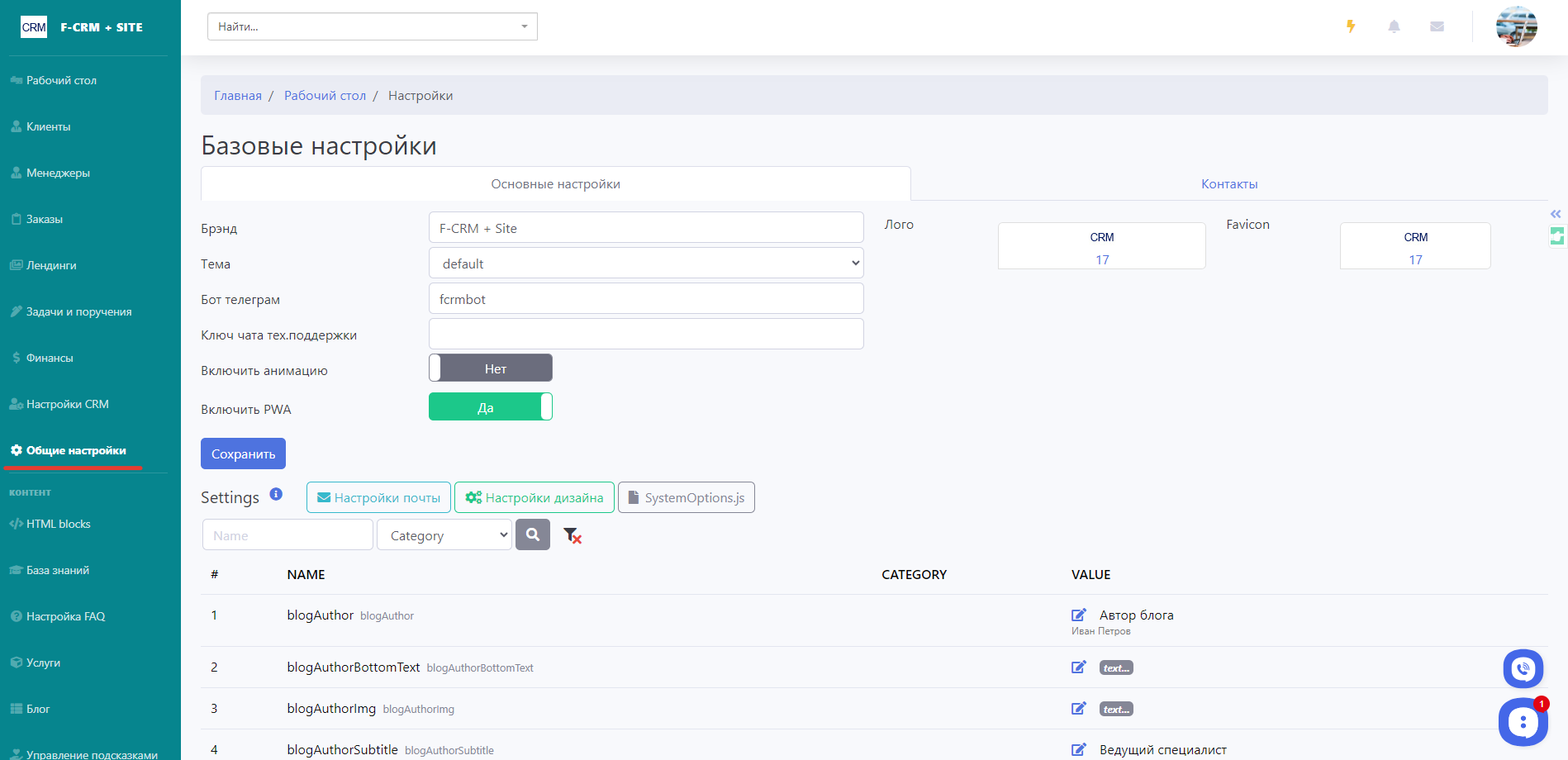Expand the top Найти search dropdown
The image size is (1568, 760).
pos(373,26)
